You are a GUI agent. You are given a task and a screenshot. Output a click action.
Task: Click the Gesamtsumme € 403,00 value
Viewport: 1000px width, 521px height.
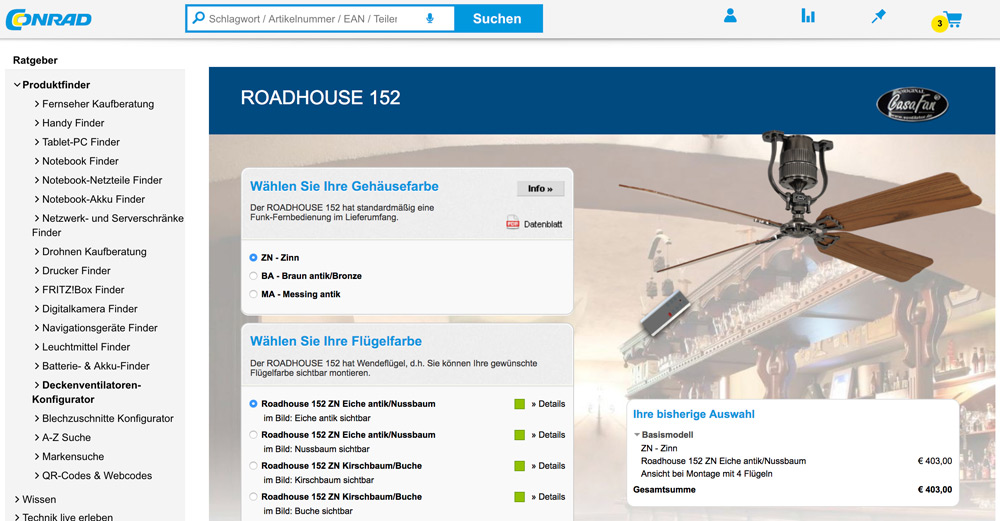[x=934, y=490]
